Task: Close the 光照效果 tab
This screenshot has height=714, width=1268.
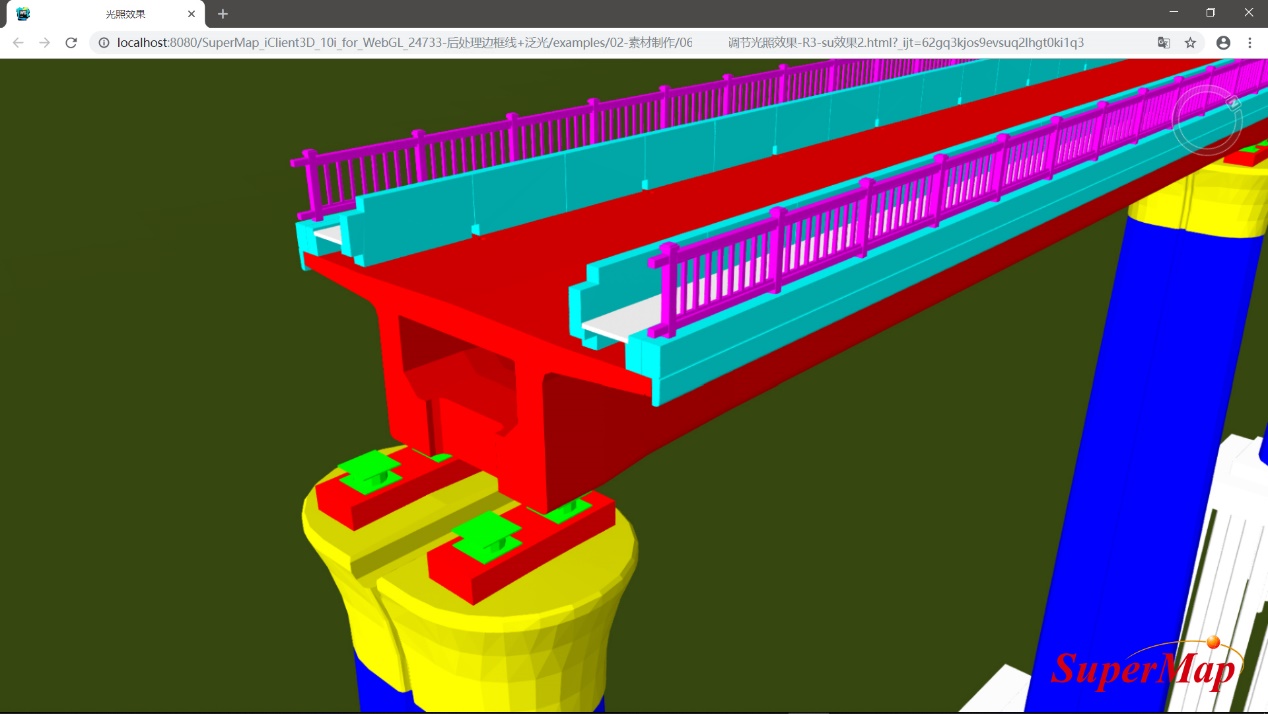Action: click(191, 14)
